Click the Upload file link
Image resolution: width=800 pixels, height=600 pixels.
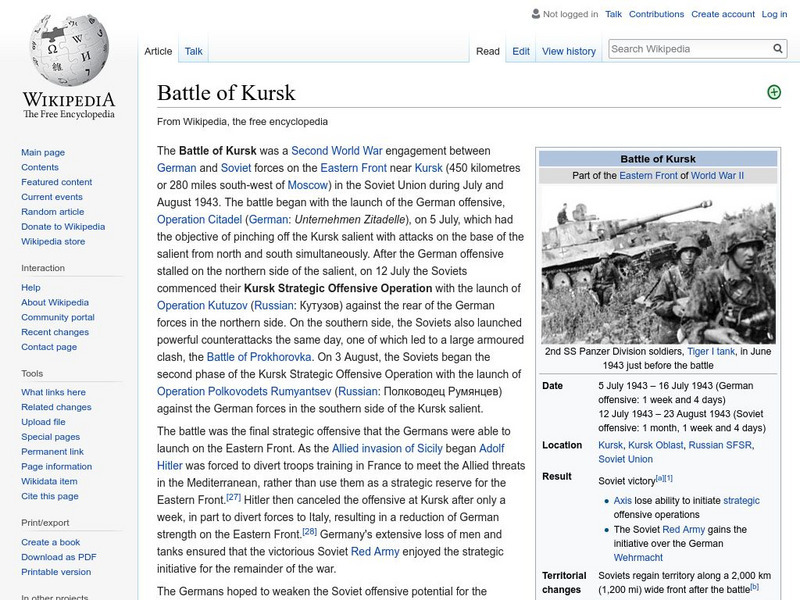point(43,421)
